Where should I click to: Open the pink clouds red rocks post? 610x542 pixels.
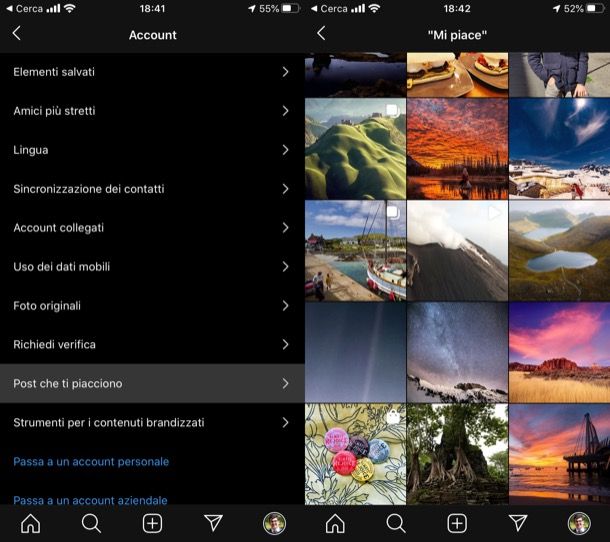point(559,353)
